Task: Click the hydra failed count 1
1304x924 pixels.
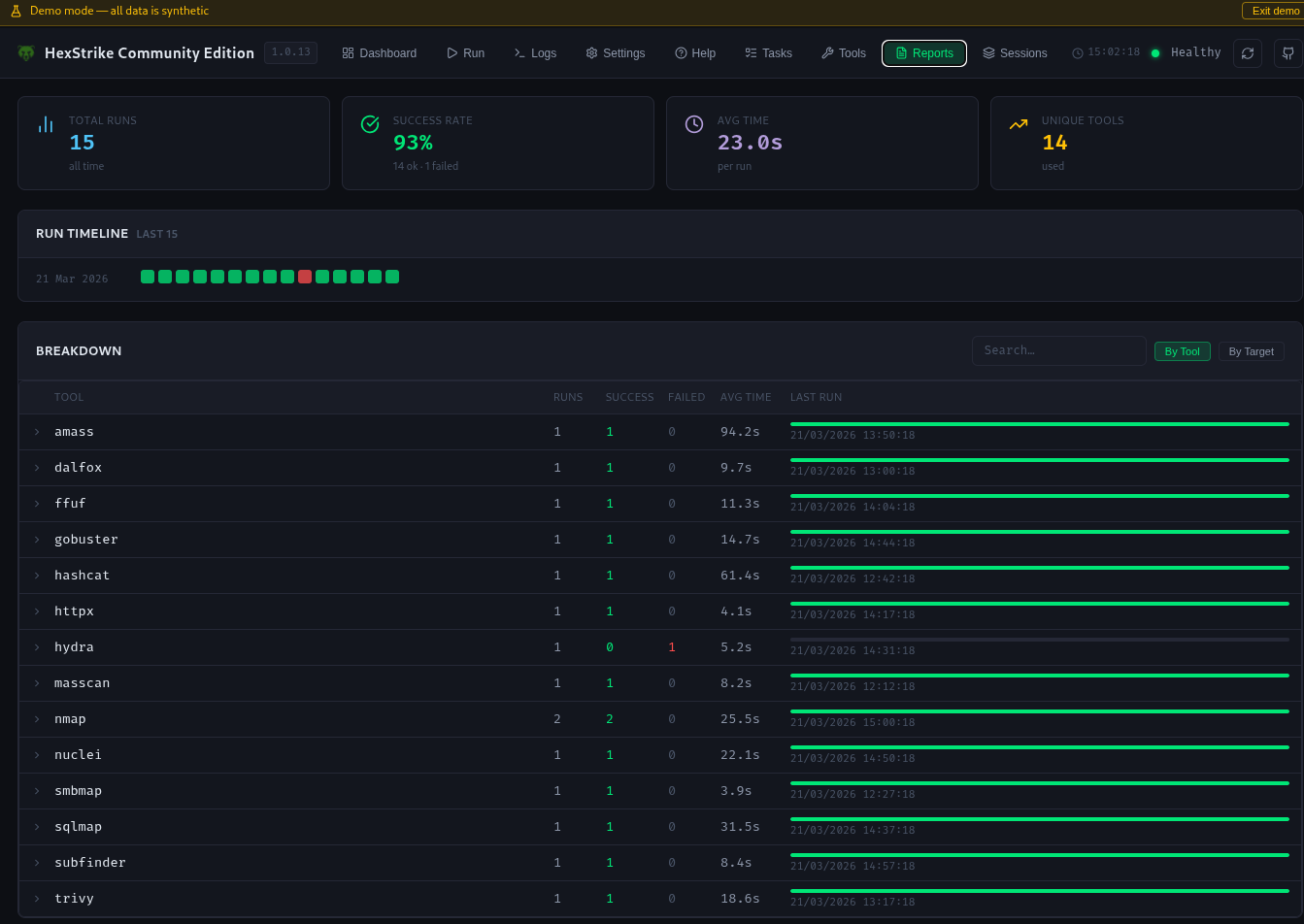Action: click(672, 647)
